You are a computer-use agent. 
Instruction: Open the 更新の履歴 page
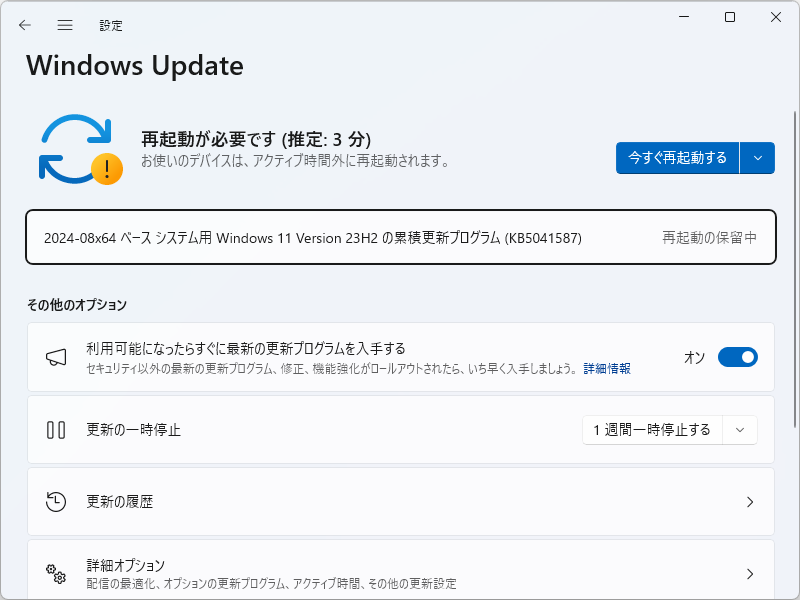point(400,503)
